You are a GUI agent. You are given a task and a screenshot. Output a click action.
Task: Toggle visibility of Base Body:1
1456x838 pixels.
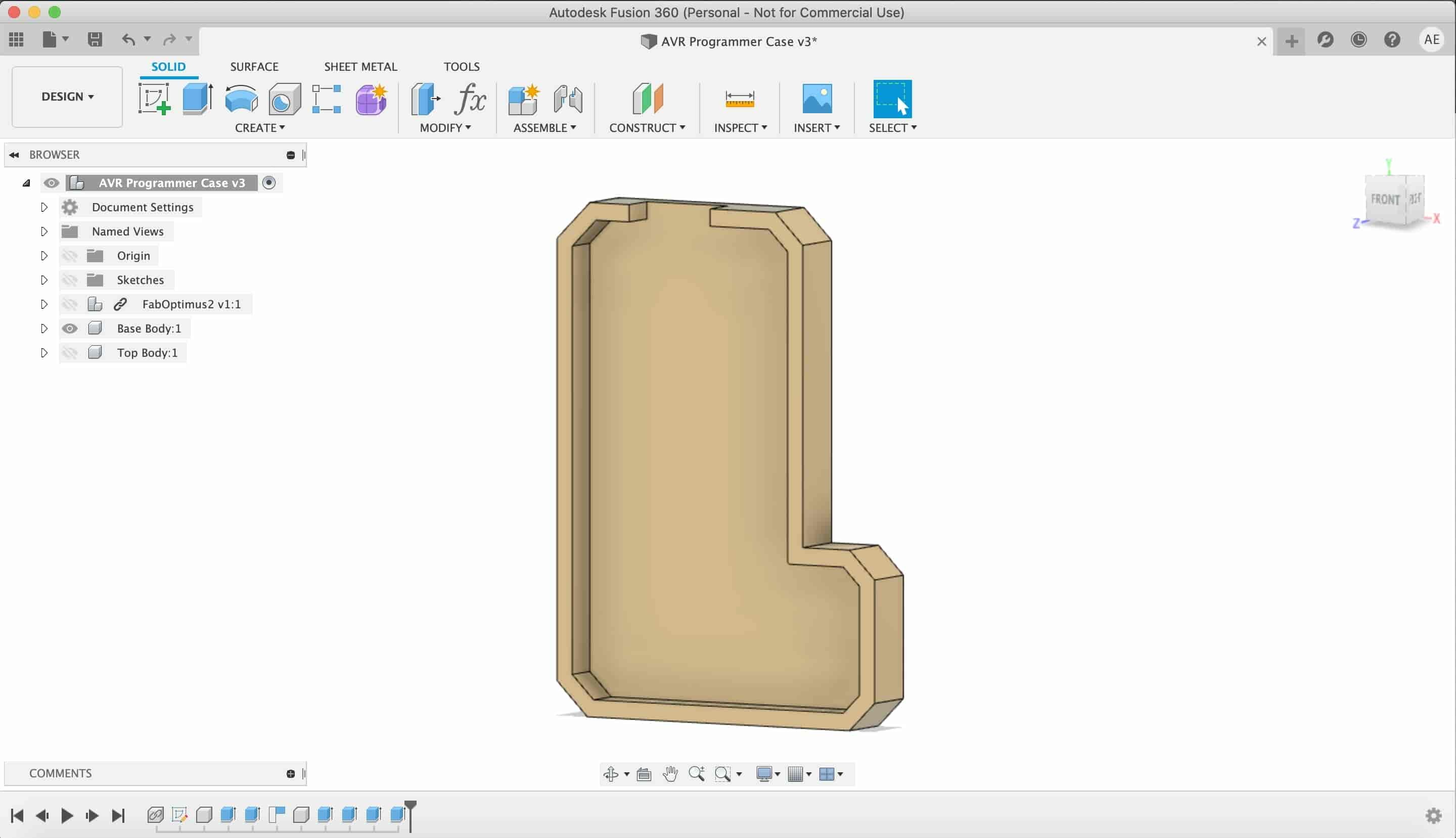coord(69,328)
